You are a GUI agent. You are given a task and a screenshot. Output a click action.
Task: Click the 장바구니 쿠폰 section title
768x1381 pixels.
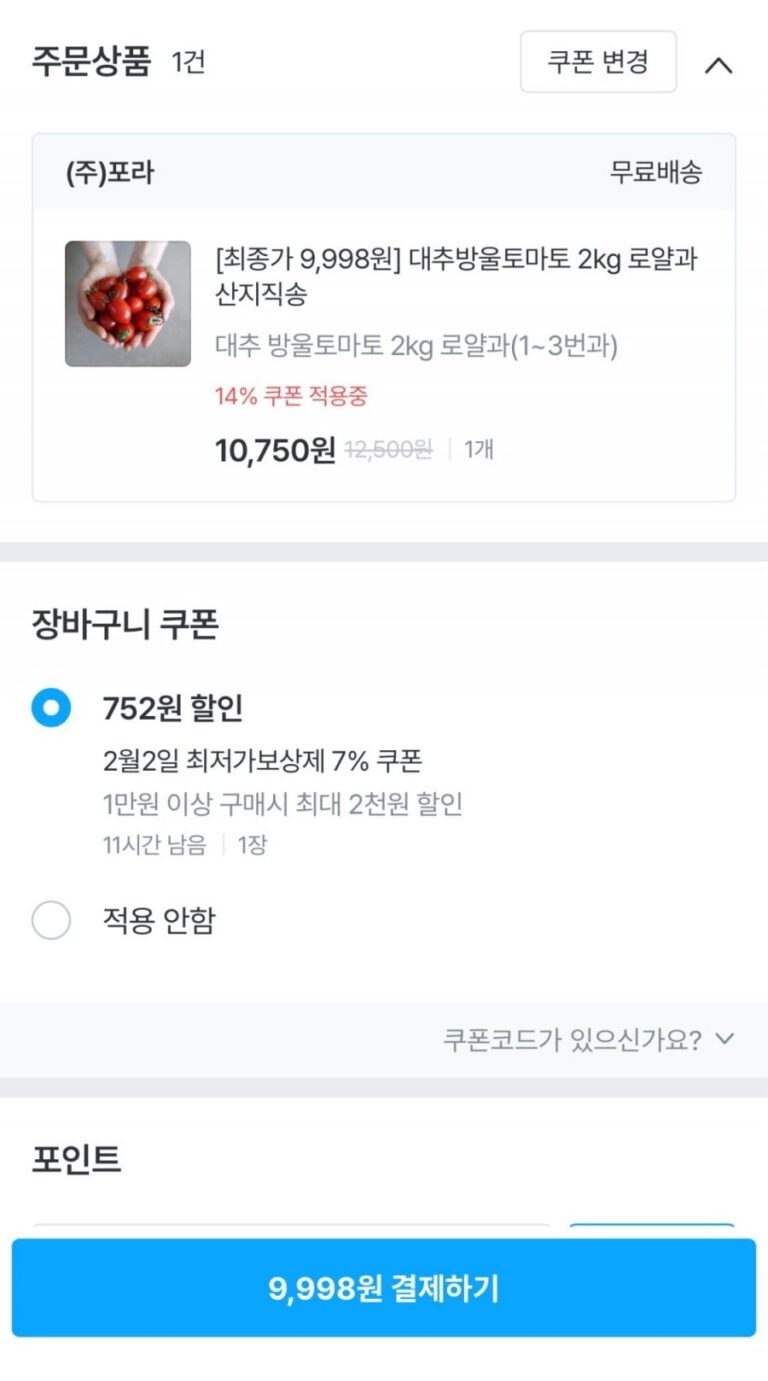(125, 625)
